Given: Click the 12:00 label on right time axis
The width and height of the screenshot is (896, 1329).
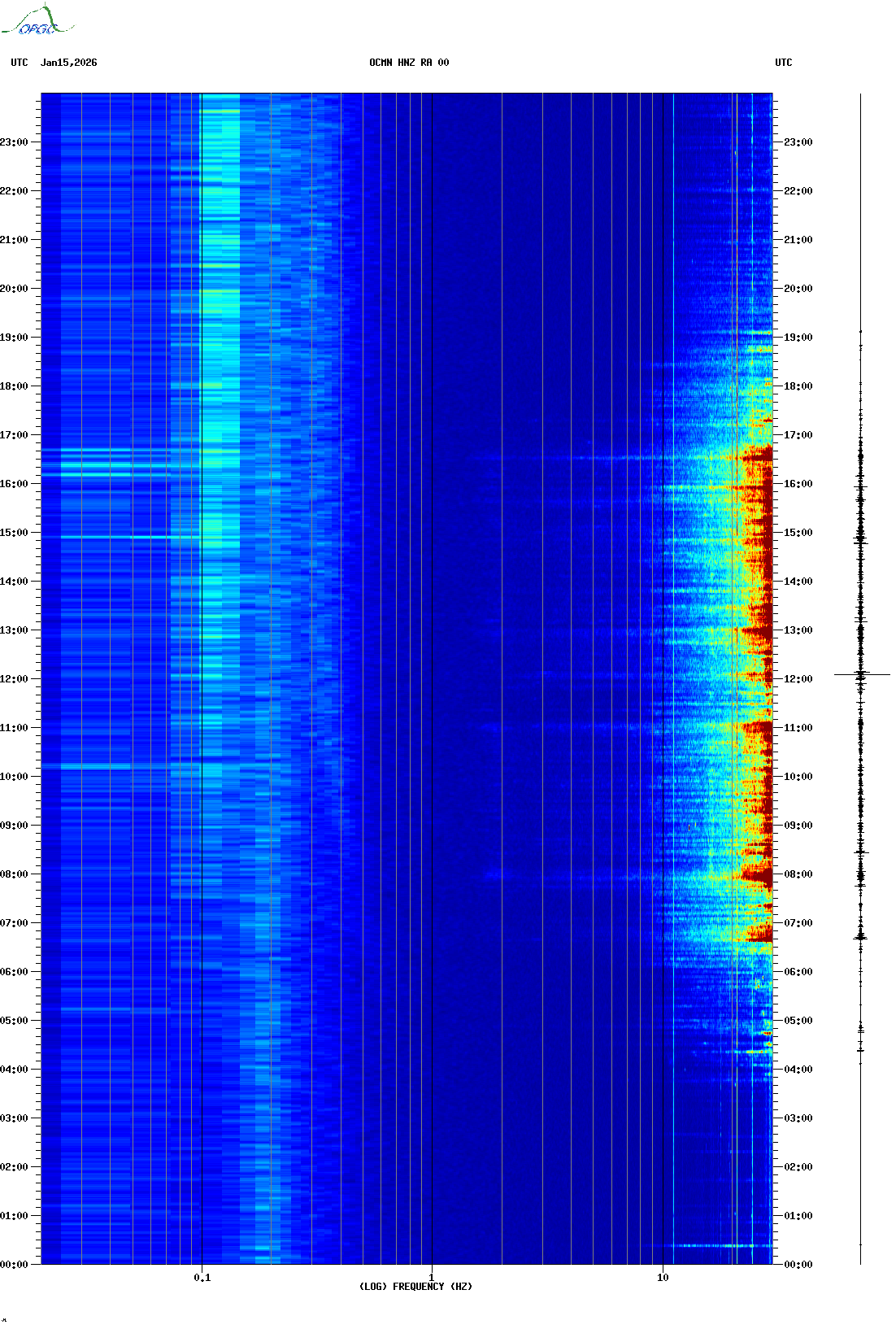Looking at the screenshot, I should (x=798, y=679).
